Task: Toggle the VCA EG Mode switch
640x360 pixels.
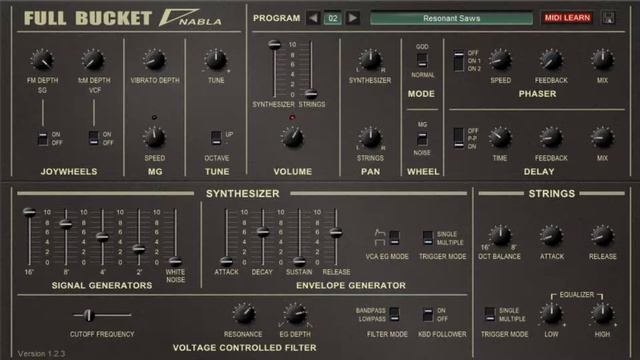Action: [x=394, y=238]
